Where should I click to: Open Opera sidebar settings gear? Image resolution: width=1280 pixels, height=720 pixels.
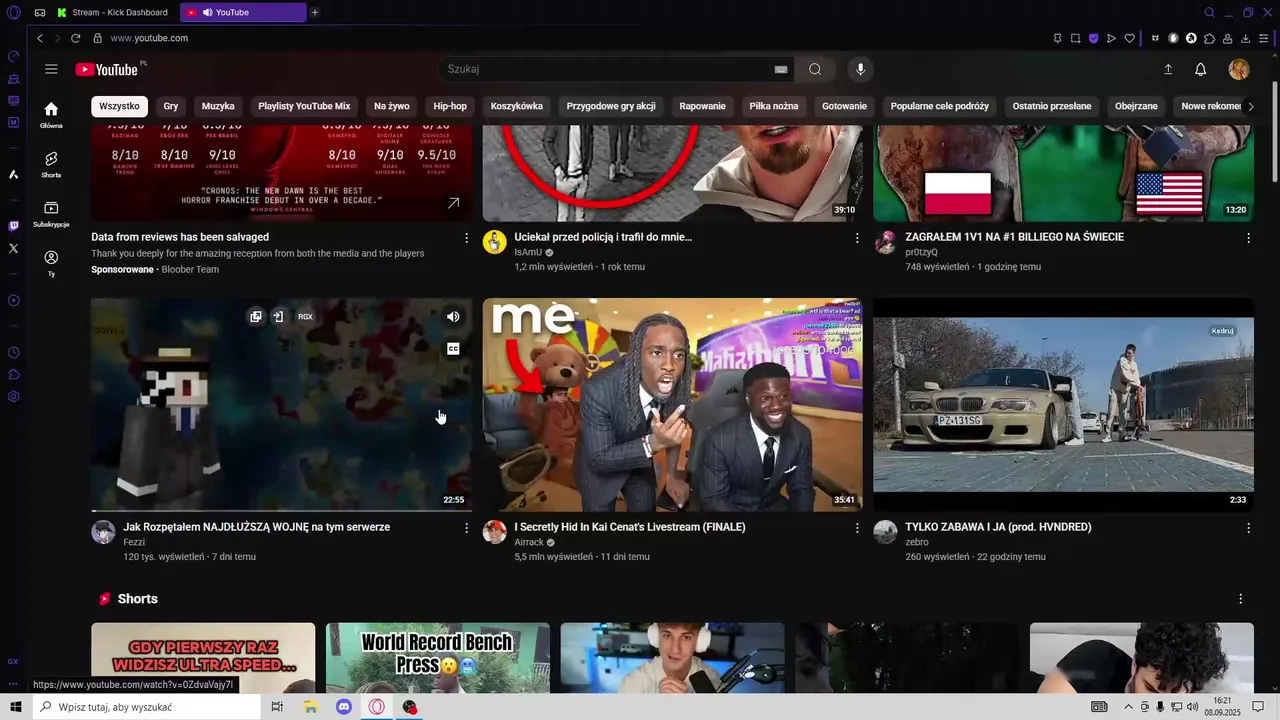click(x=13, y=397)
